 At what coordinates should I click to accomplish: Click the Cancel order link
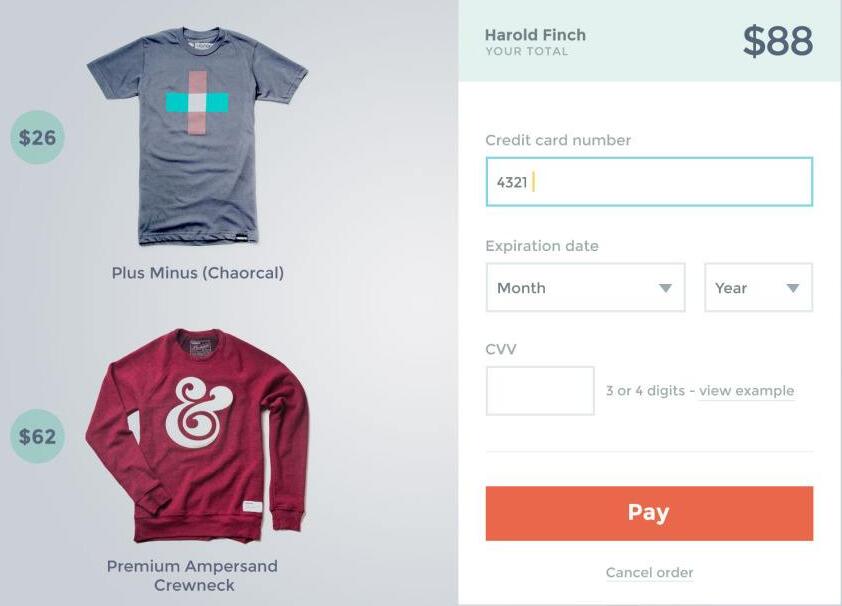[x=649, y=573]
